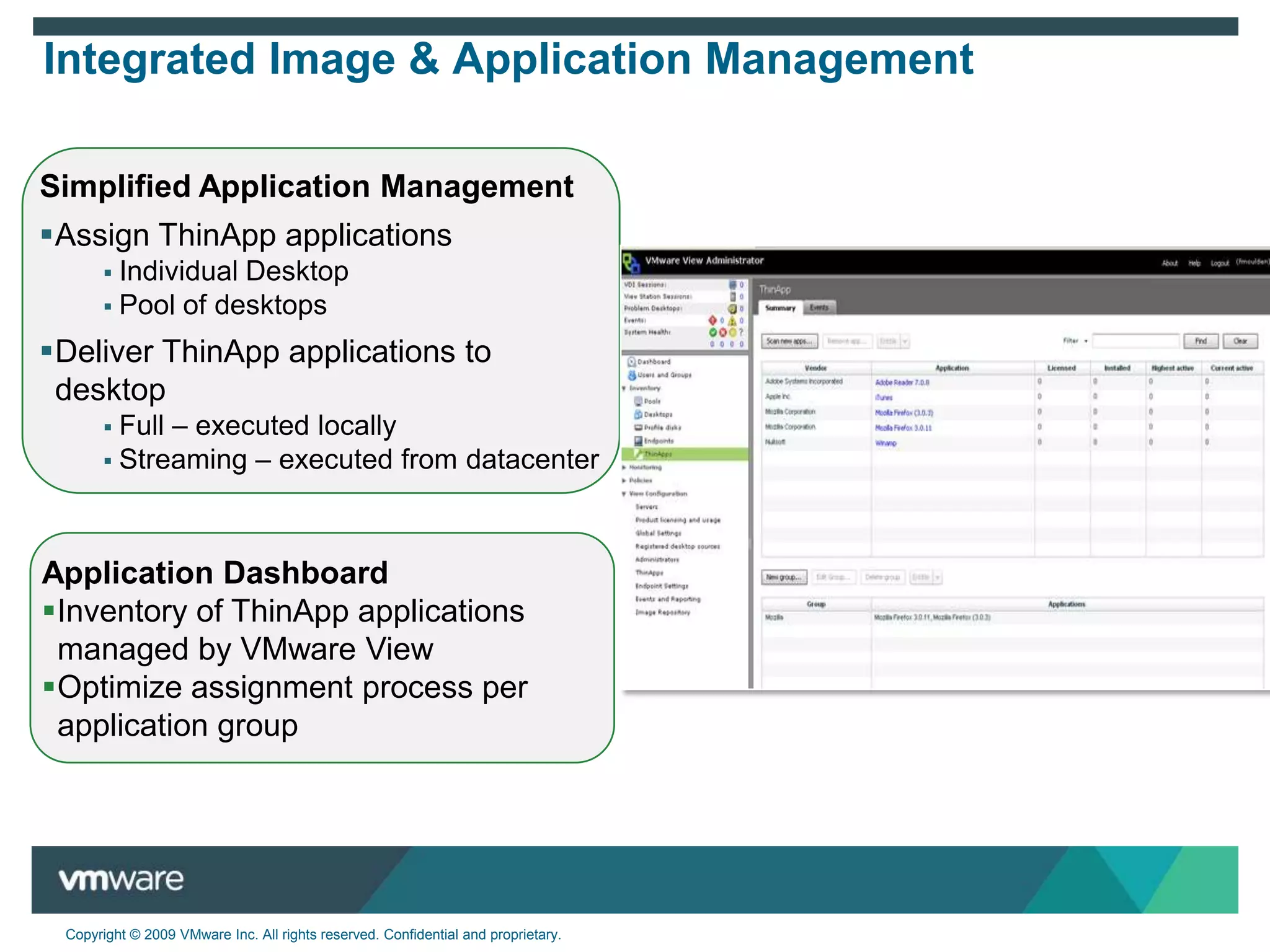Open the iTunes application link
Image resolution: width=1270 pixels, height=952 pixels.
point(884,398)
